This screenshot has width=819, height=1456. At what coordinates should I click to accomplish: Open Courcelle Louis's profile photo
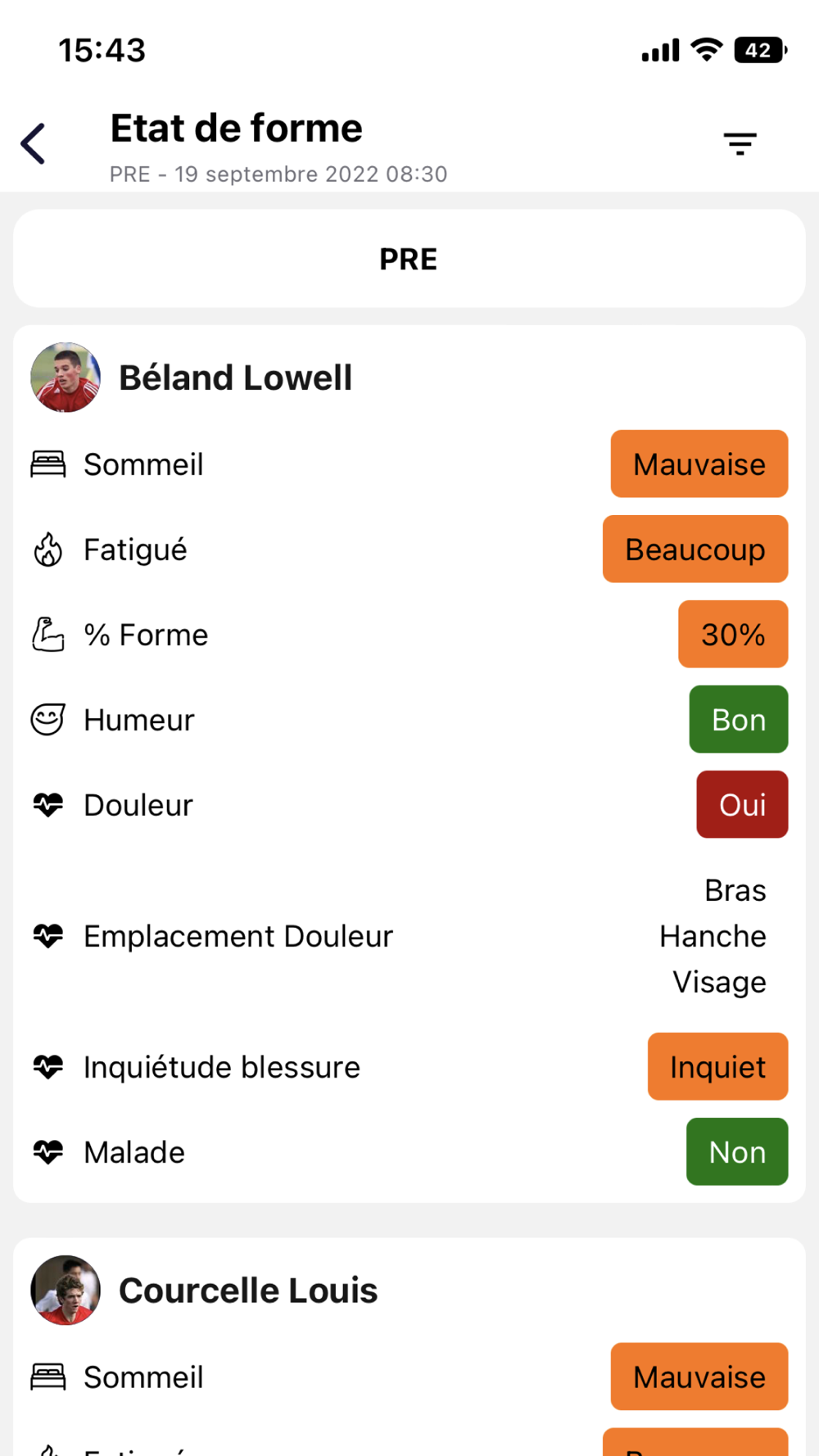click(x=66, y=1290)
